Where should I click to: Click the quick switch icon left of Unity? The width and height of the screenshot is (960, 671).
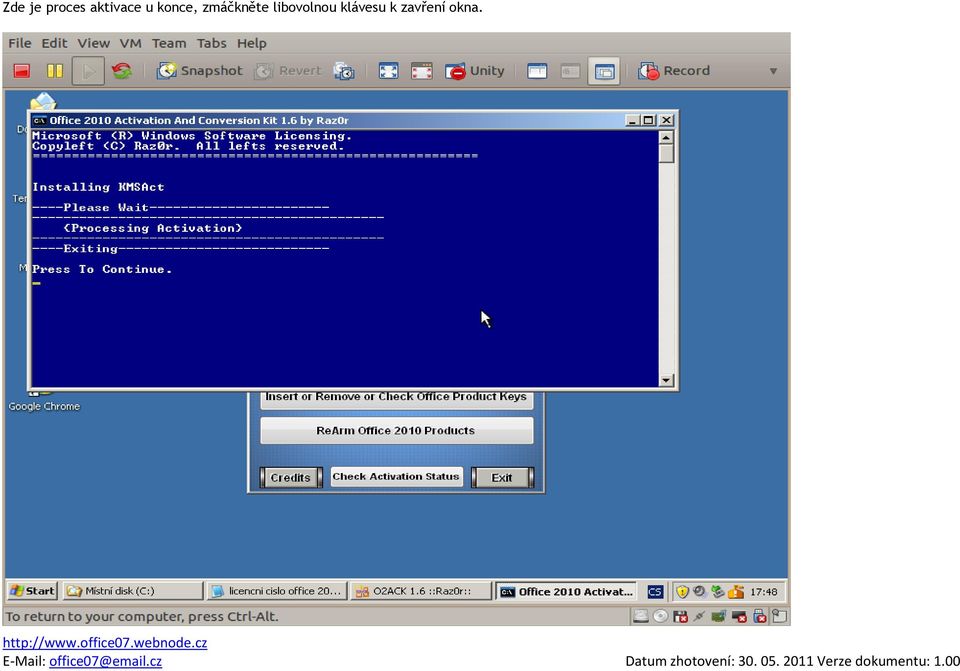pyautogui.click(x=422, y=71)
